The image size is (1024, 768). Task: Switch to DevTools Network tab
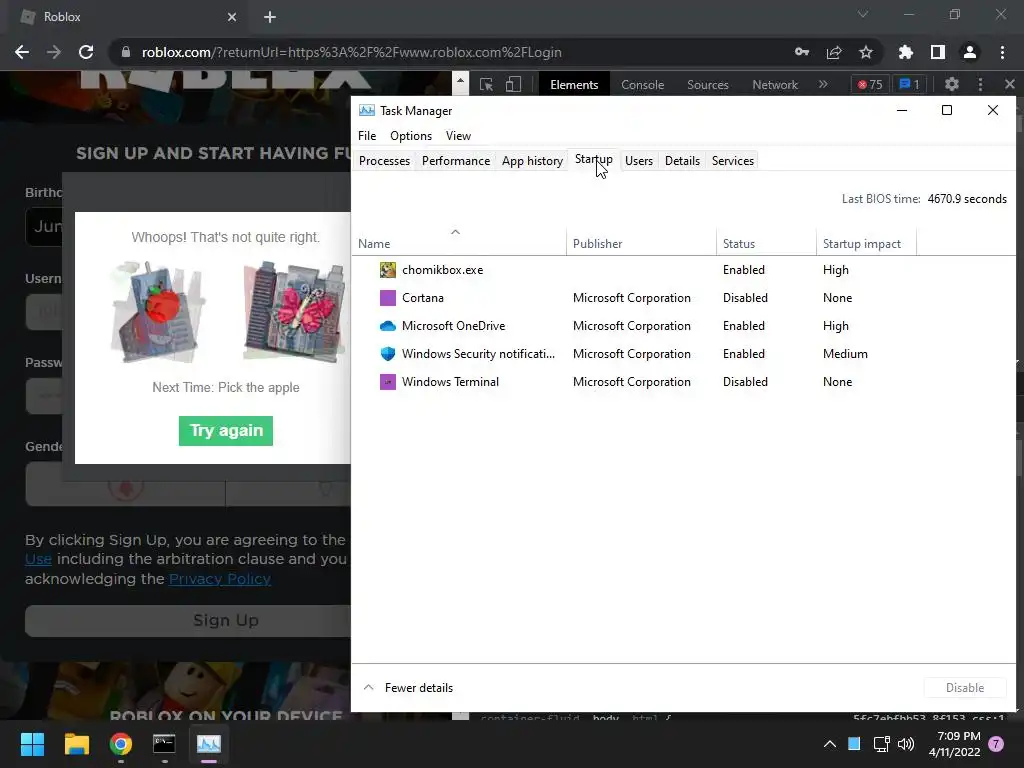tap(775, 85)
